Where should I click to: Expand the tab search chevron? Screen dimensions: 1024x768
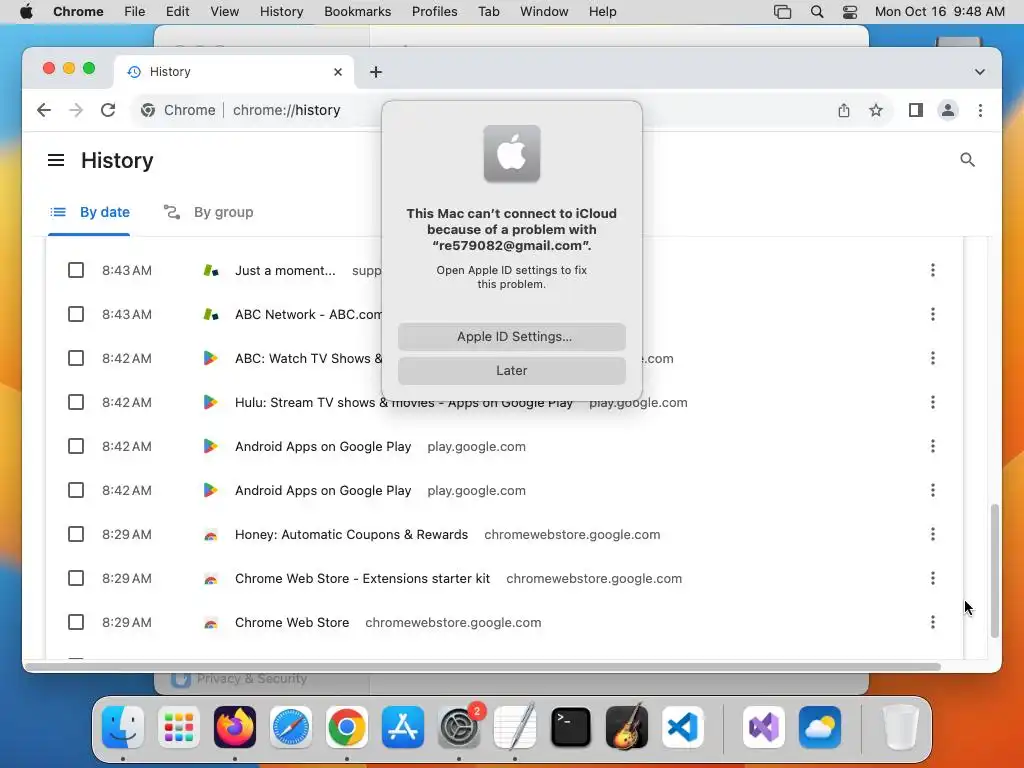[980, 72]
